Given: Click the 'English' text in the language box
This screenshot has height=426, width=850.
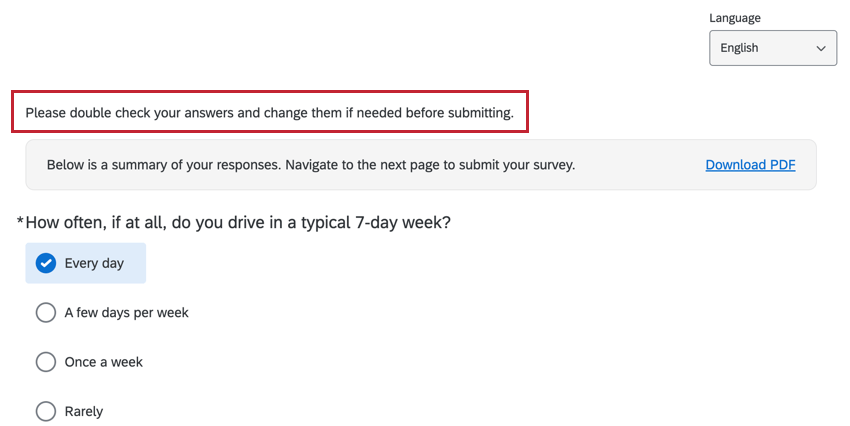Looking at the screenshot, I should (739, 48).
